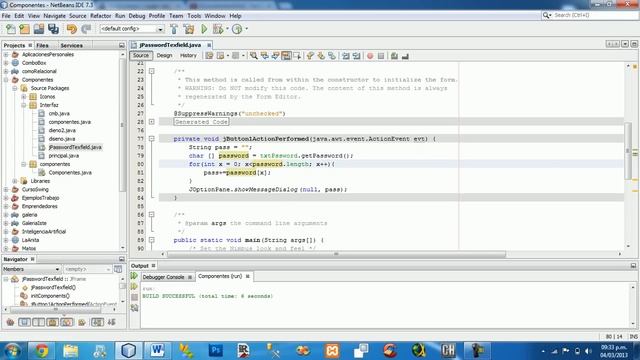Click the Profile Project icon

pos(237,29)
